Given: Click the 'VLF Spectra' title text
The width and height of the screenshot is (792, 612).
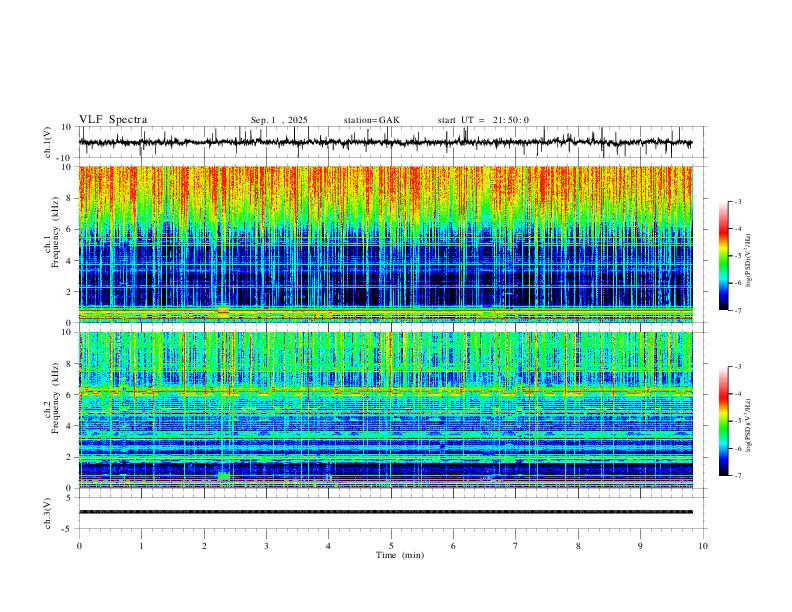Looking at the screenshot, I should click(113, 120).
